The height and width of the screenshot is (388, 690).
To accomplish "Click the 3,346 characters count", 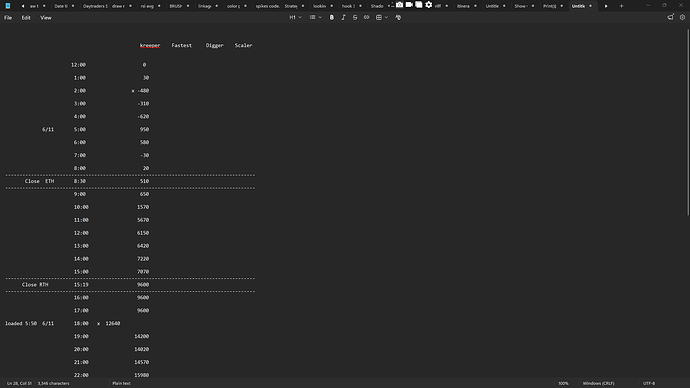I will point(53,383).
